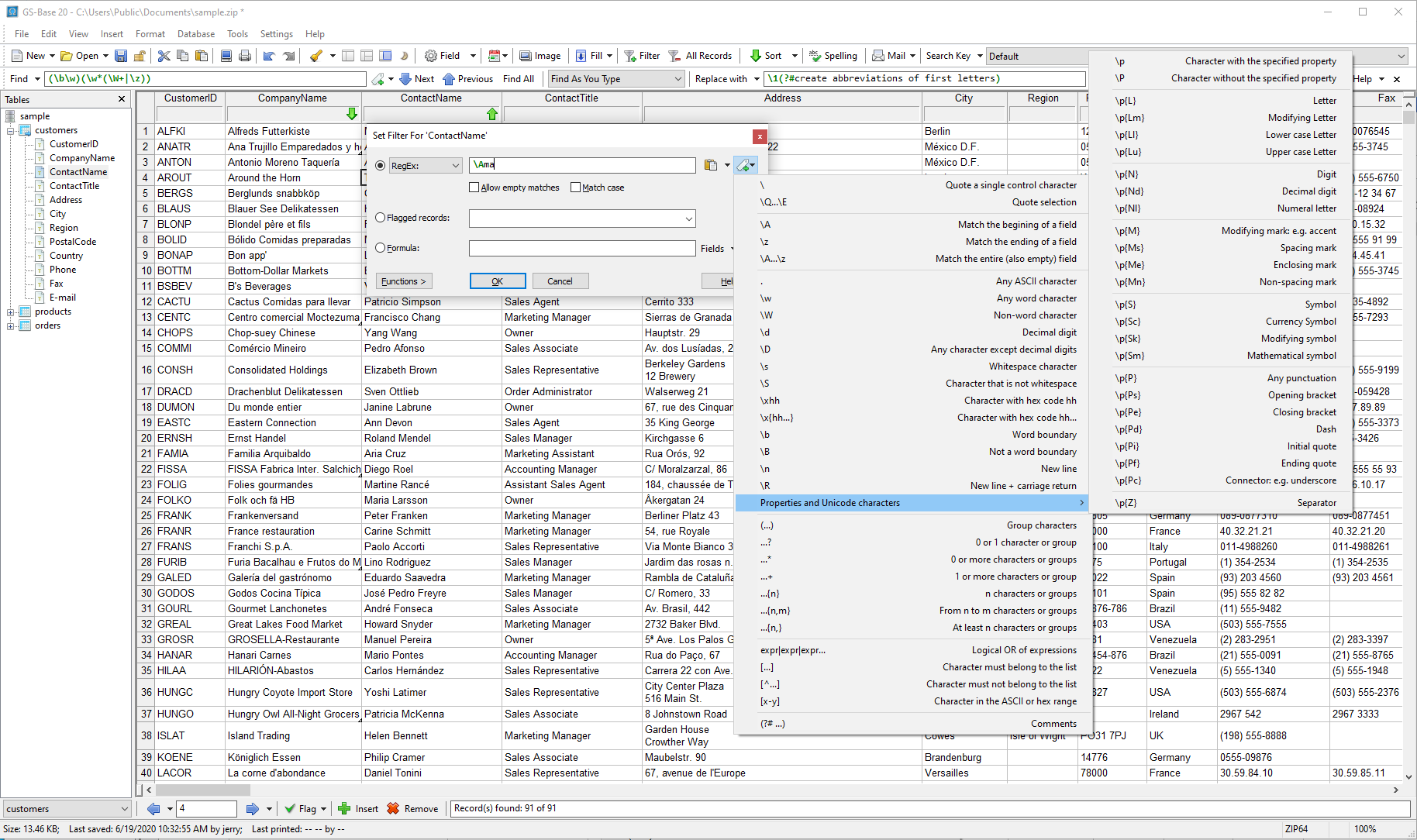Viewport: 1417px width, 840px height.
Task: Expand the orders table tree node
Action: (11, 326)
